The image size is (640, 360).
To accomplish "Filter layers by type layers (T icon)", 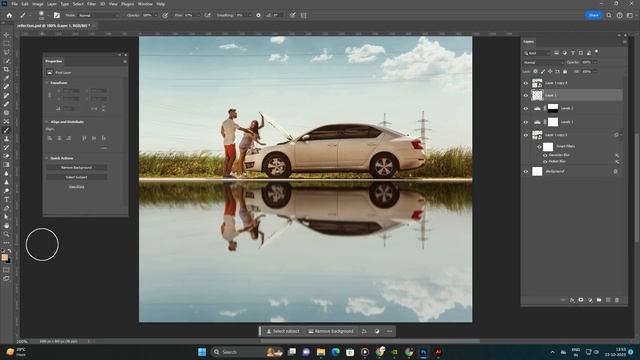I will (x=573, y=53).
